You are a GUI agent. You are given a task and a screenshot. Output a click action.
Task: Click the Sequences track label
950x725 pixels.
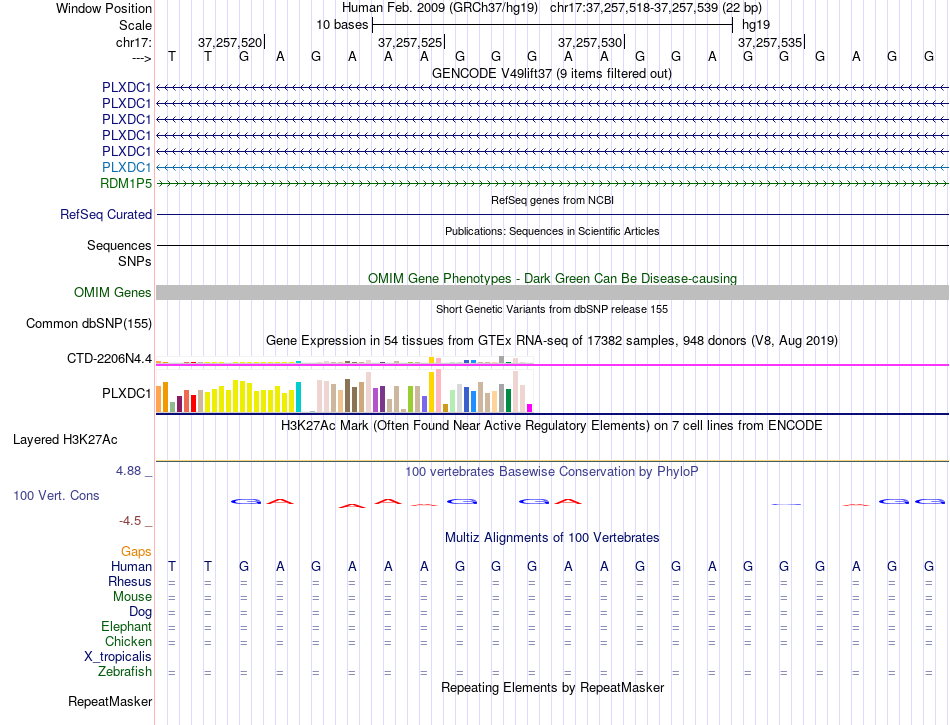pos(119,245)
